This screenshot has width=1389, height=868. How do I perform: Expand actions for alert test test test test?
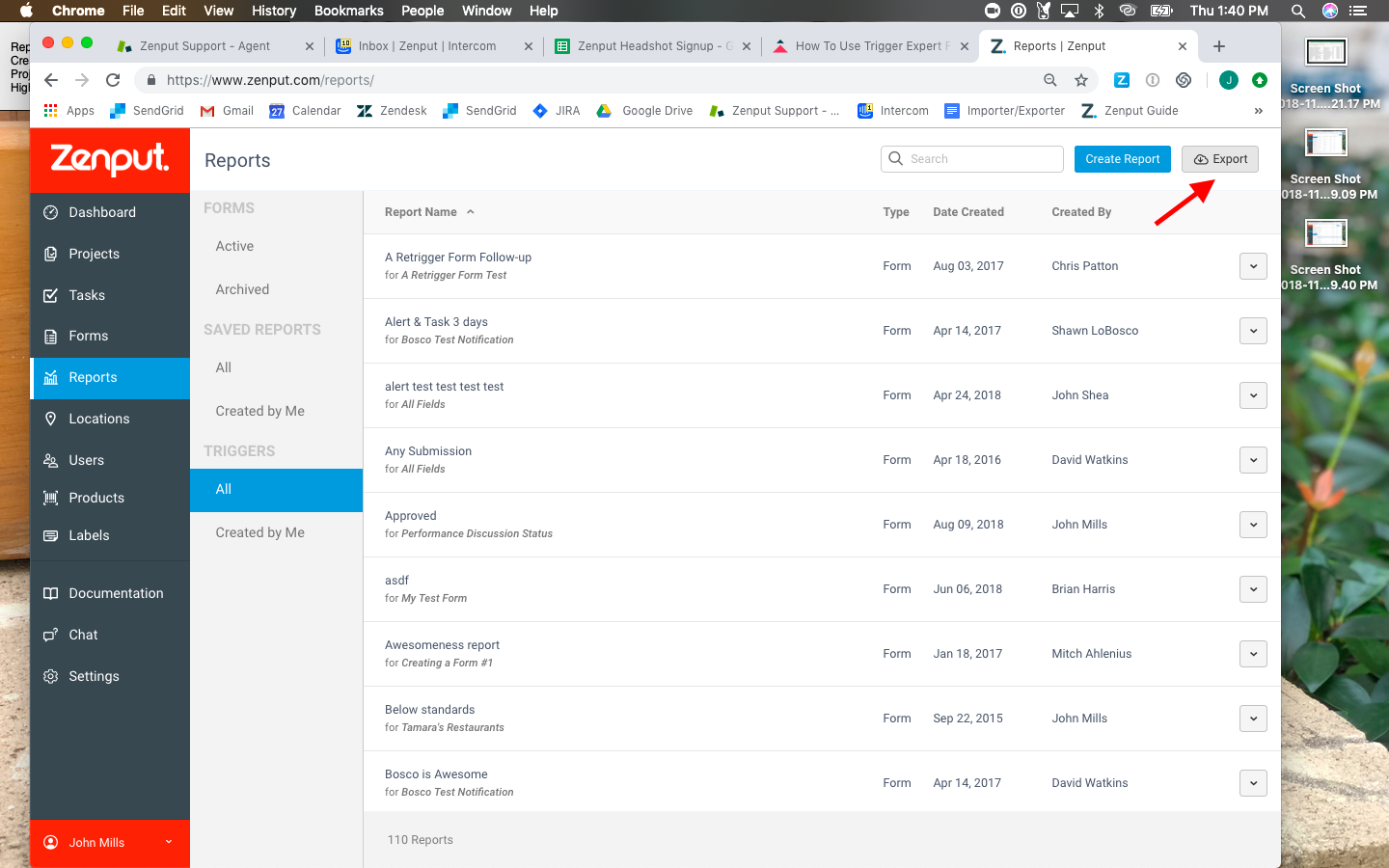[1253, 395]
